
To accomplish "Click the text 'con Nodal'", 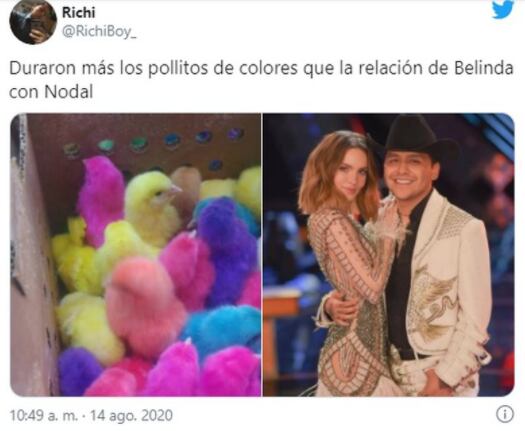I will click(51, 91).
